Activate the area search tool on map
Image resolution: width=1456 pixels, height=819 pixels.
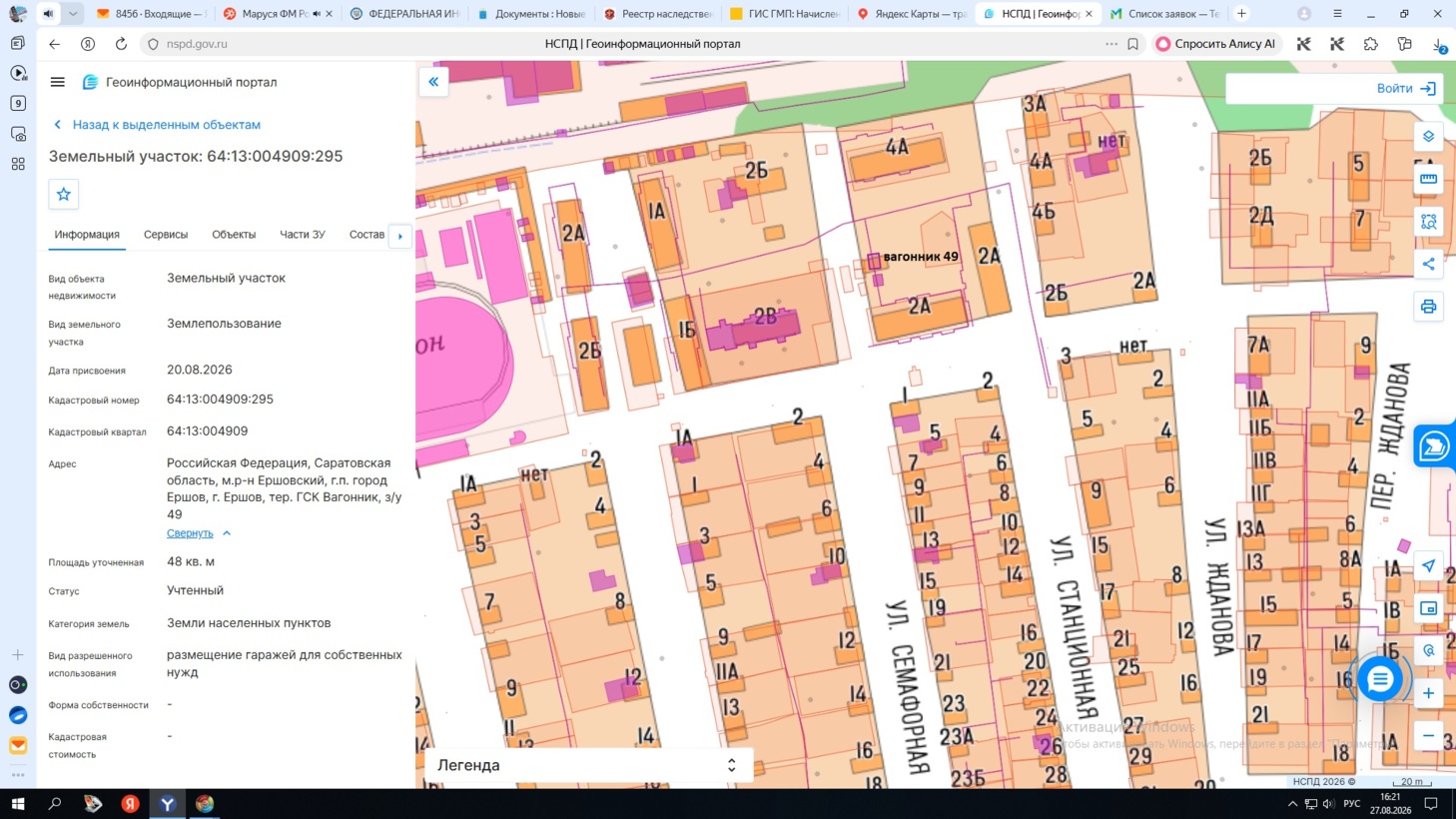click(x=1429, y=222)
